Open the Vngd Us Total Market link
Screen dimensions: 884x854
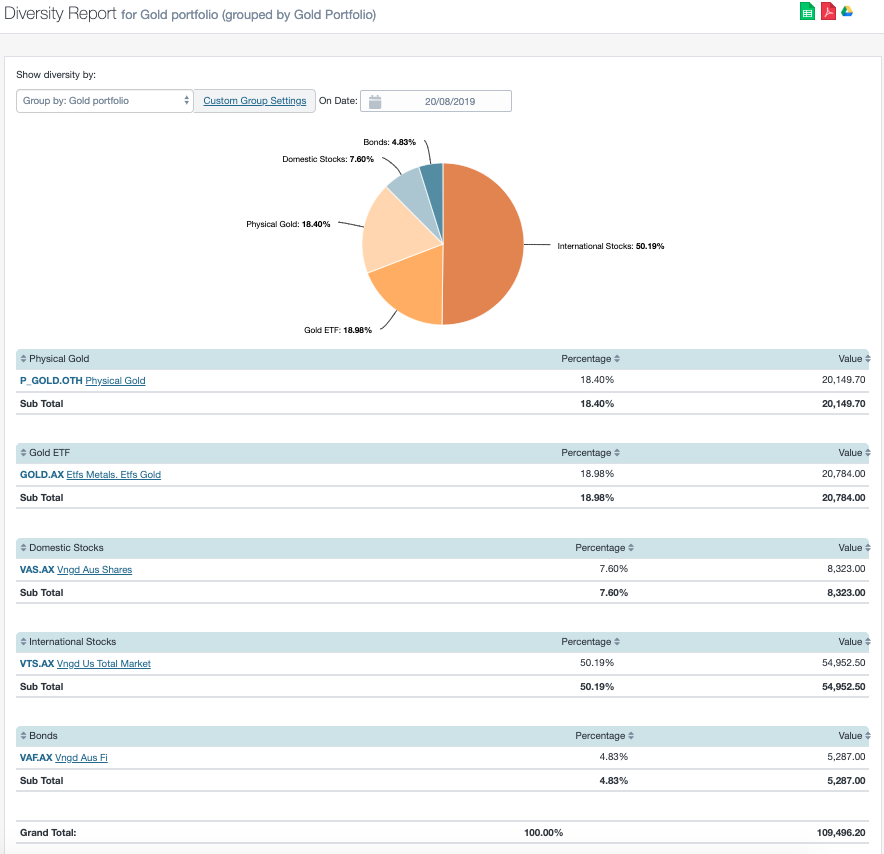point(105,663)
